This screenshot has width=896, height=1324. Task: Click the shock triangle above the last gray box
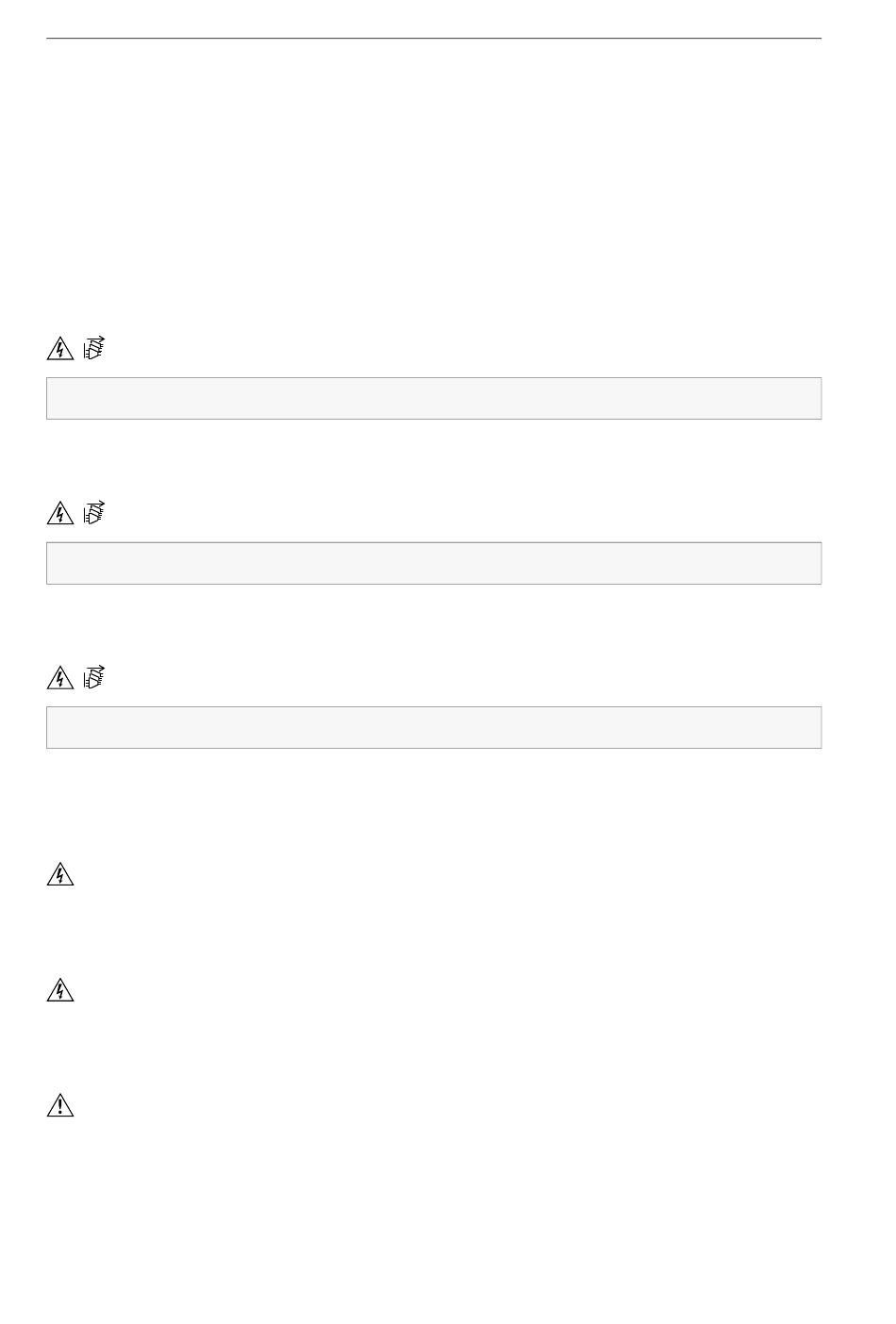point(60,678)
